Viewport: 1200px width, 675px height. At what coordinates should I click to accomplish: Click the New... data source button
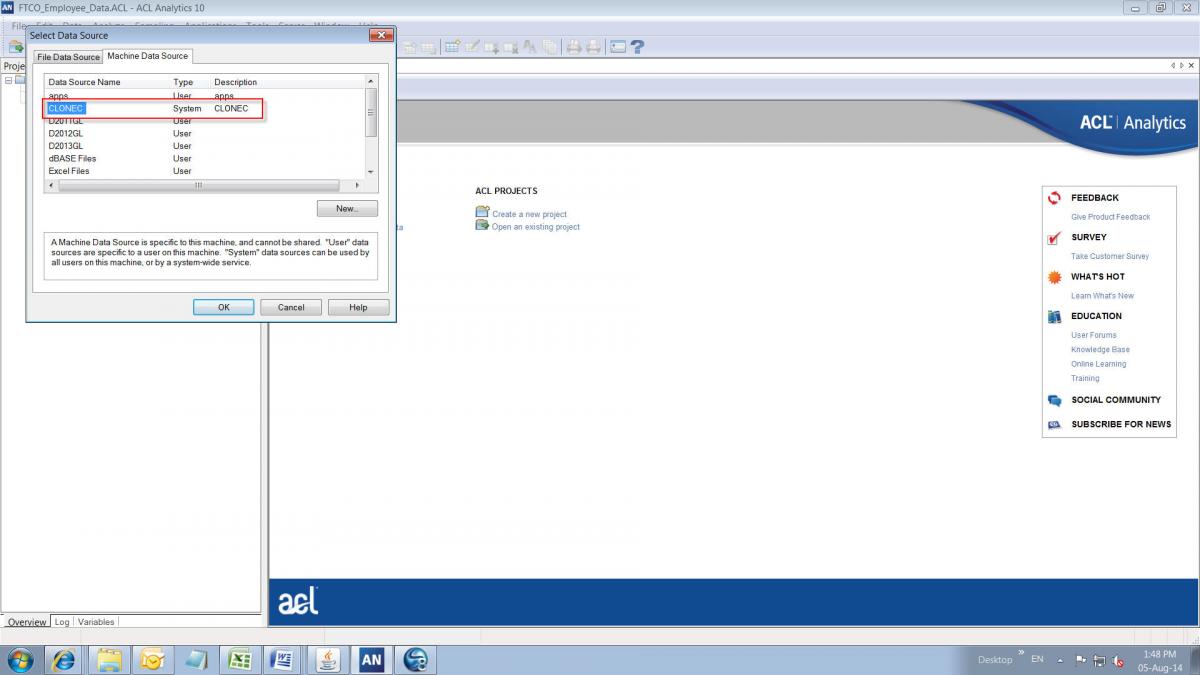coord(347,208)
